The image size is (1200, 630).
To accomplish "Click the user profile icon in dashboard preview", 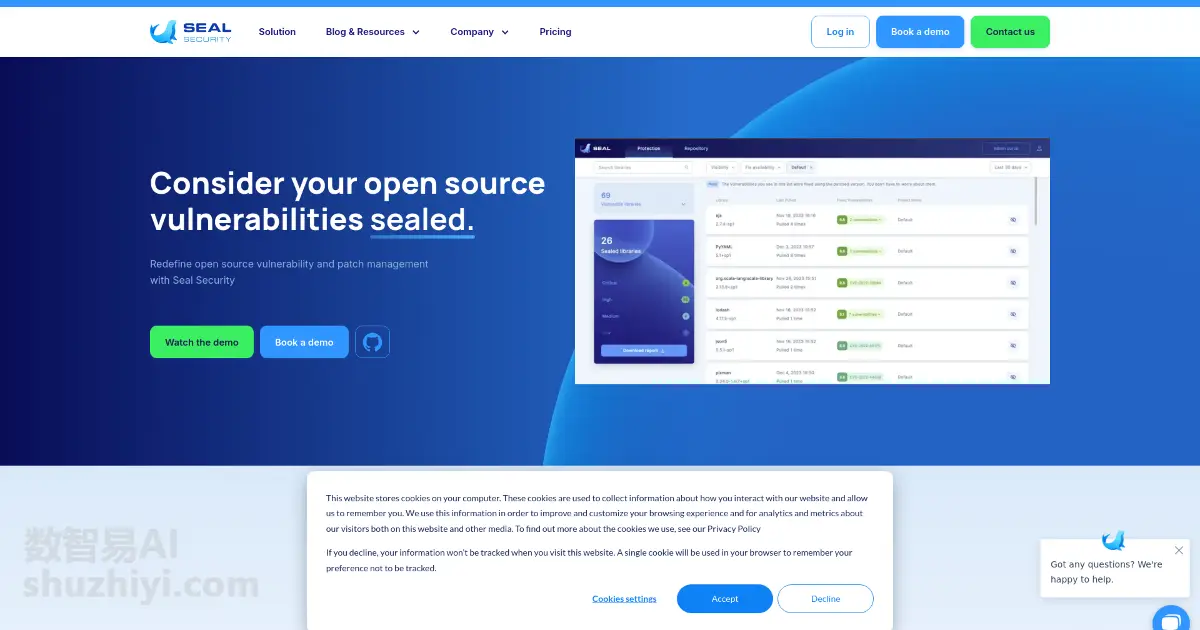I will pyautogui.click(x=1039, y=148).
